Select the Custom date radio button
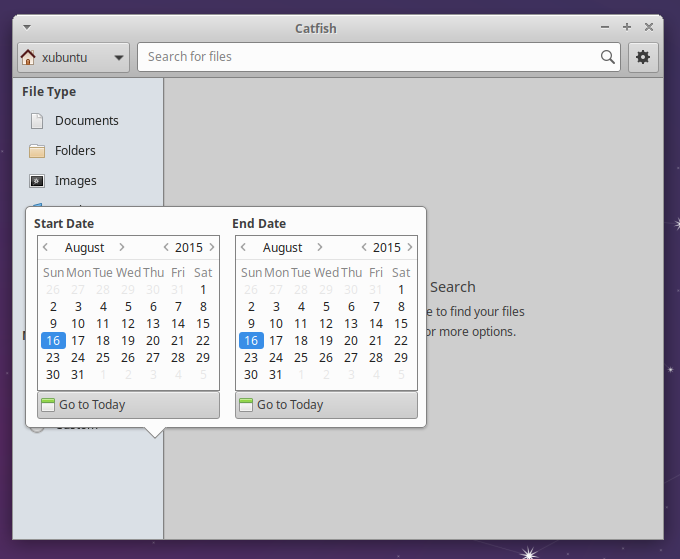This screenshot has height=559, width=680. [37, 428]
